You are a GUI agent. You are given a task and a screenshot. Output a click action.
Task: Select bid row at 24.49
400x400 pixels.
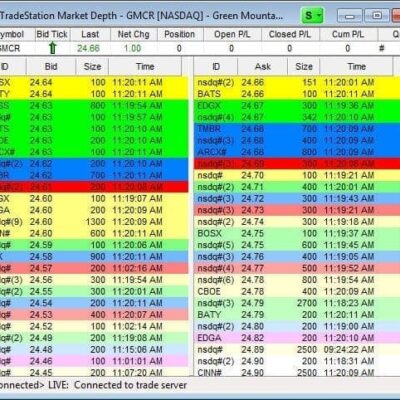click(x=94, y=338)
